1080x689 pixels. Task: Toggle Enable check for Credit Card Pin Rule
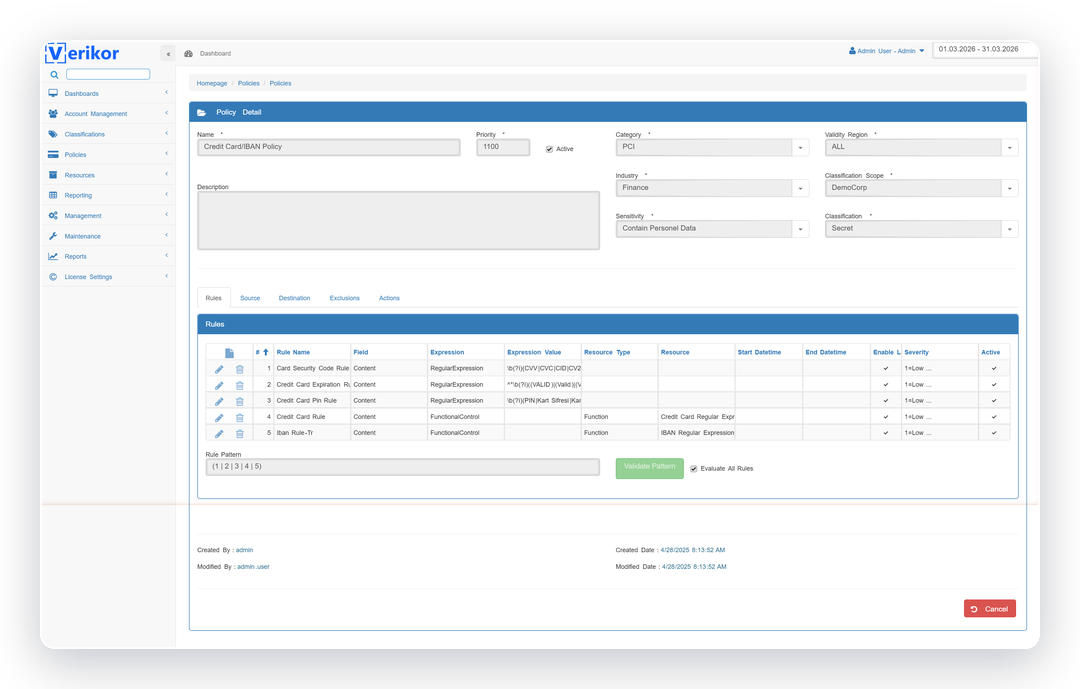(886, 401)
